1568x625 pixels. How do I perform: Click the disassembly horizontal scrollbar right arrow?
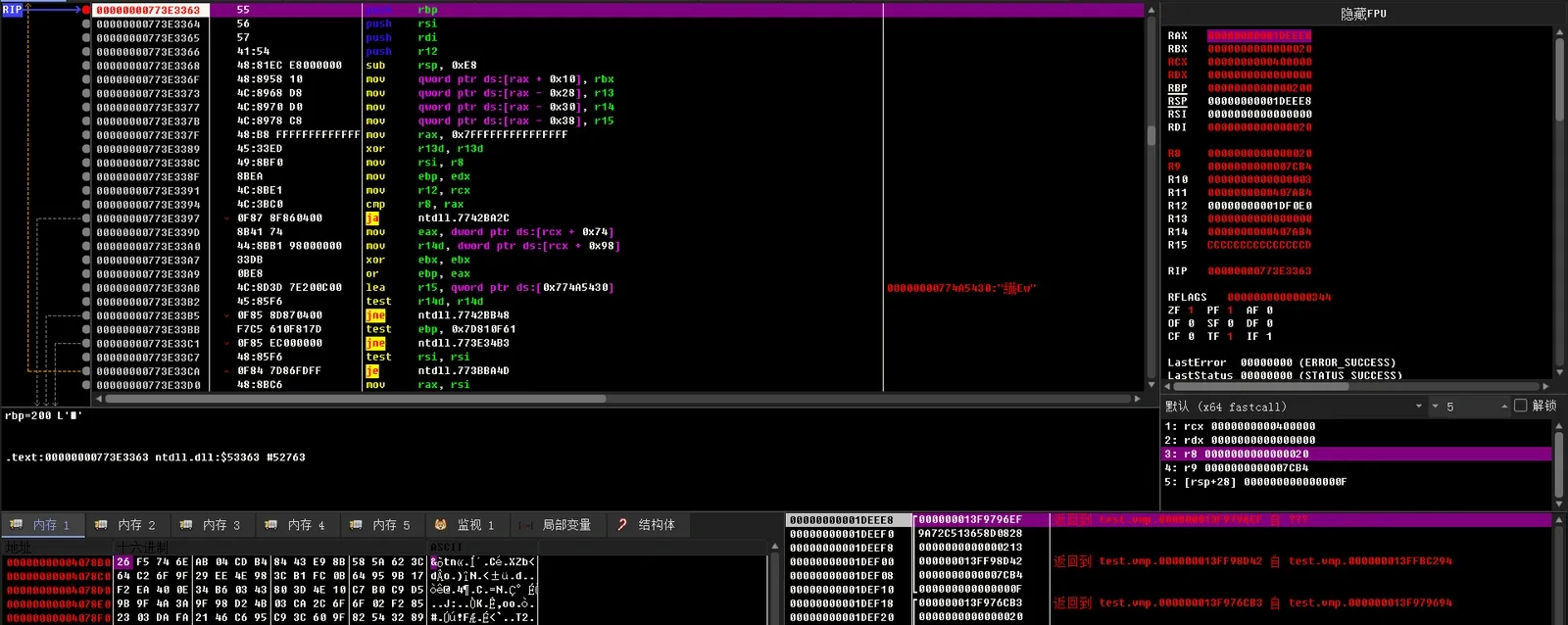point(1137,399)
